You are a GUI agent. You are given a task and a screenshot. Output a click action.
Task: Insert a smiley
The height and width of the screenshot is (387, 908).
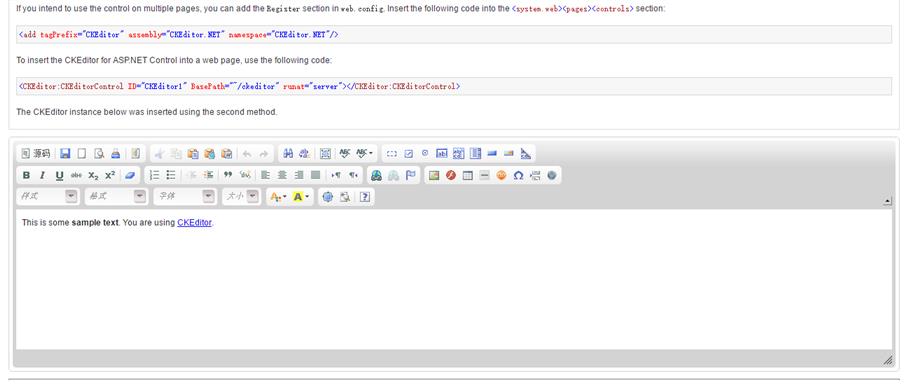[x=501, y=175]
